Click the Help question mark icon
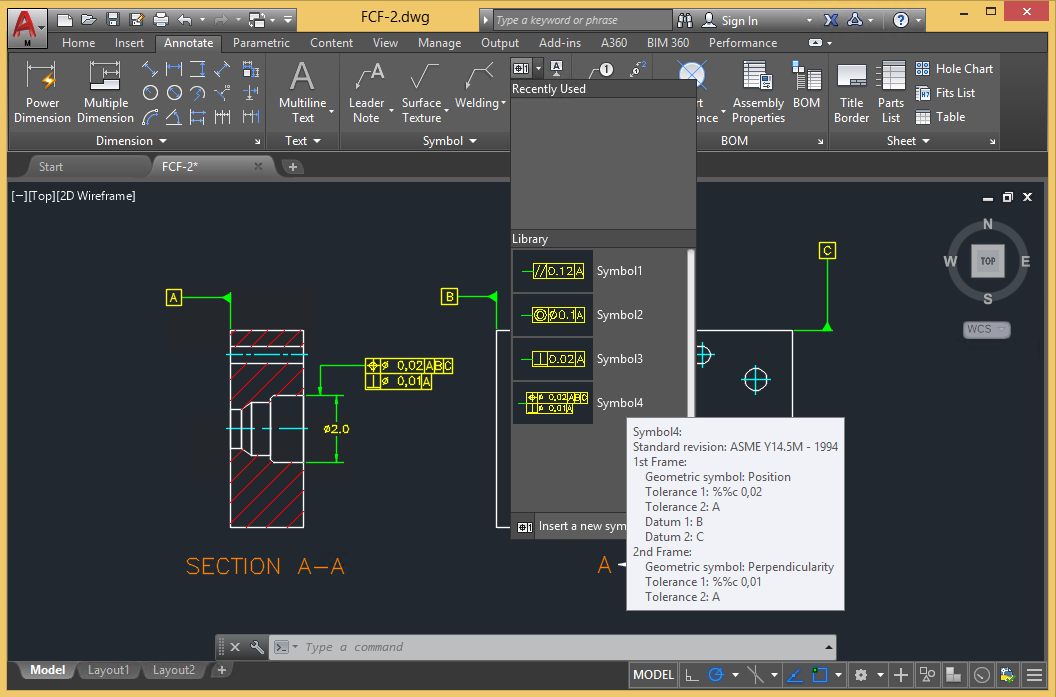 900,20
